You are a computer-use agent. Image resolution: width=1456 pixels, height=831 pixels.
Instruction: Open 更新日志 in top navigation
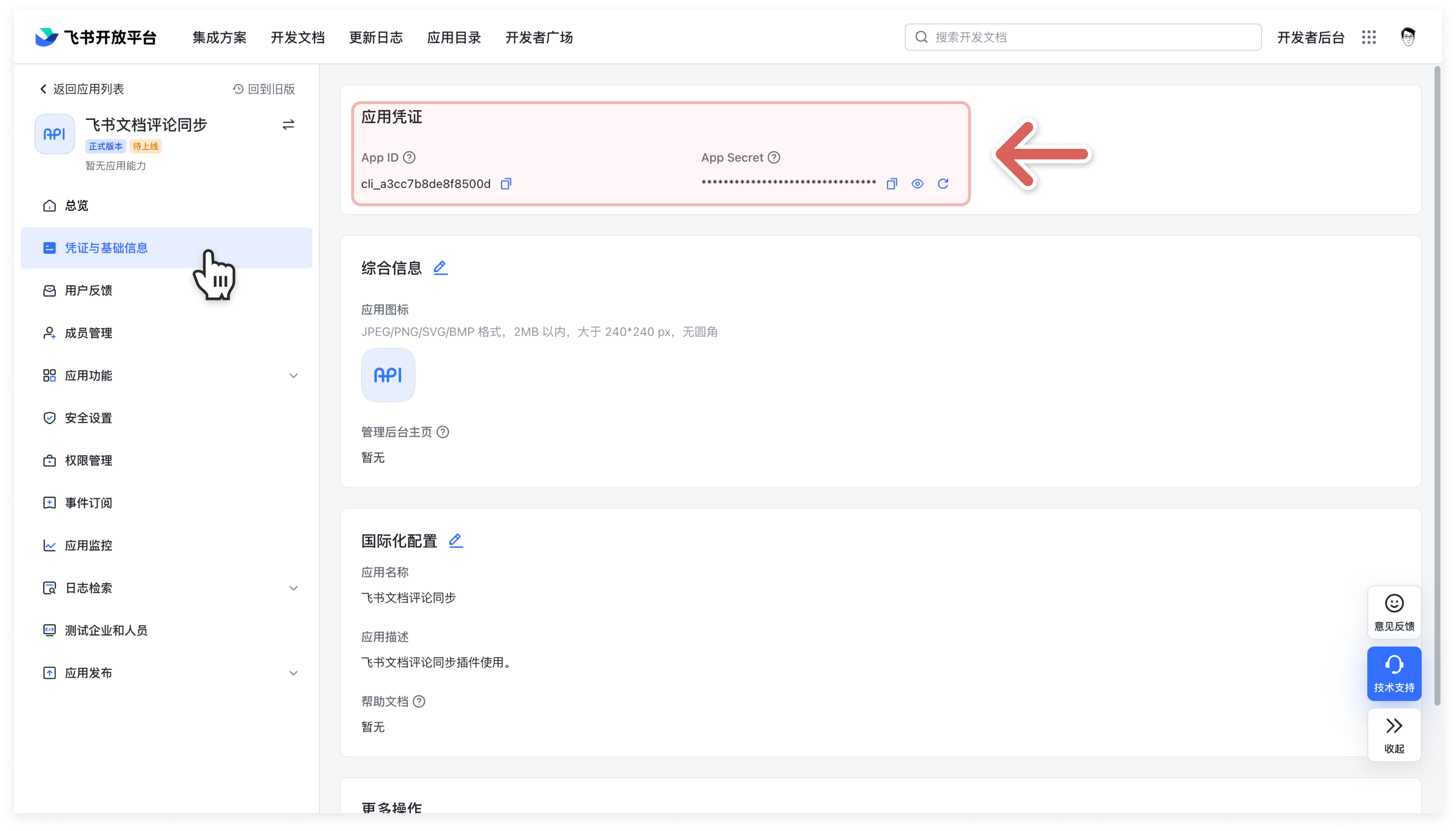click(x=375, y=37)
